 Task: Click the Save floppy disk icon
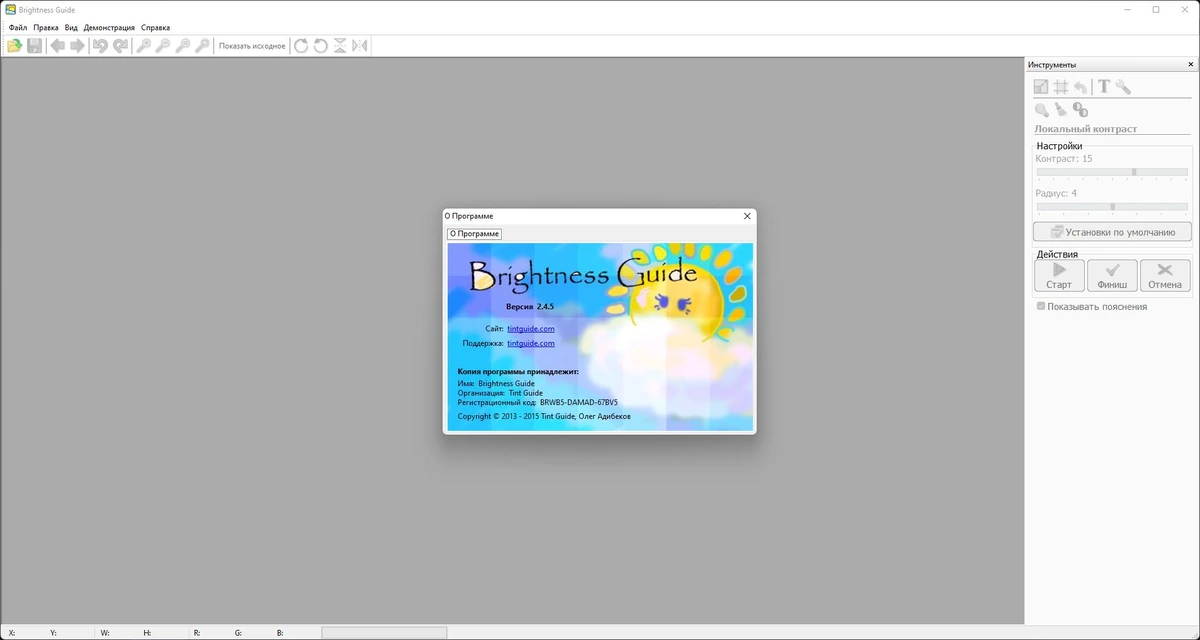35,46
